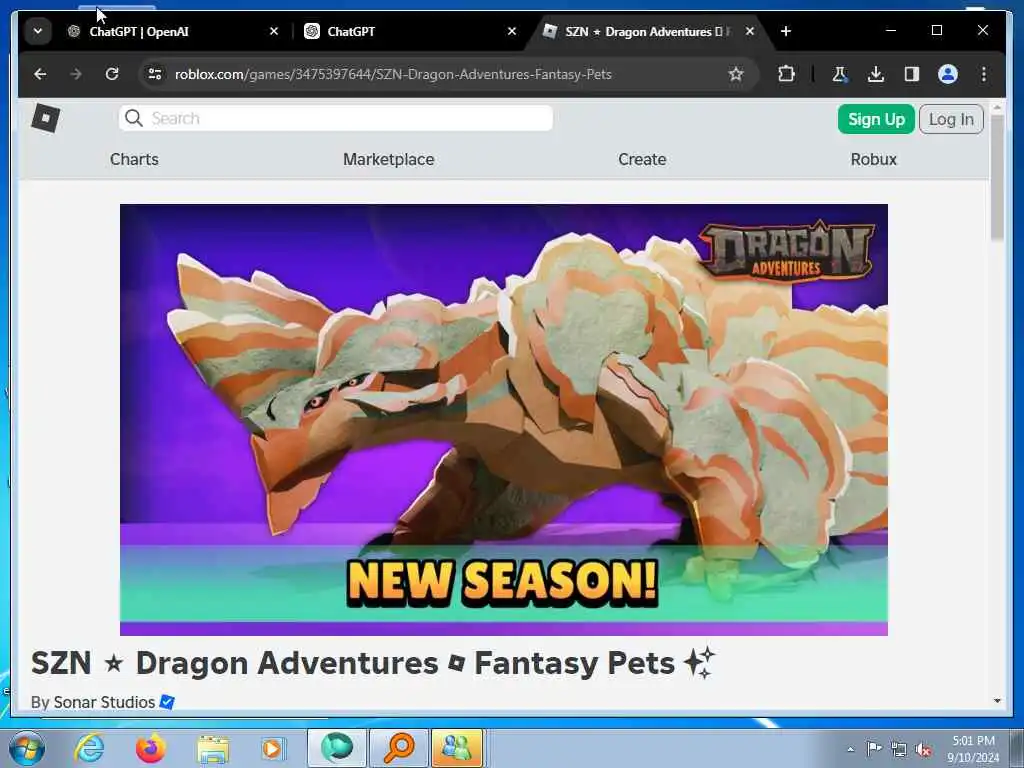
Task: Open the Chrome profile avatar
Action: point(948,74)
